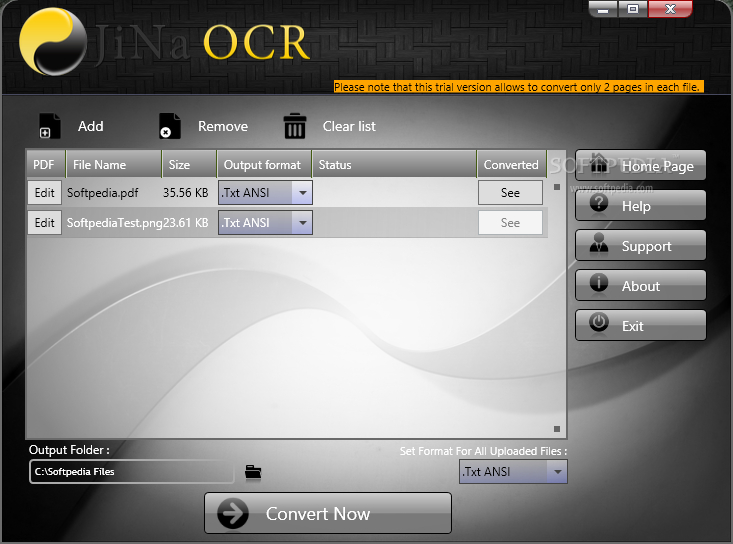
Task: Click the PDF column header
Action: (46, 165)
